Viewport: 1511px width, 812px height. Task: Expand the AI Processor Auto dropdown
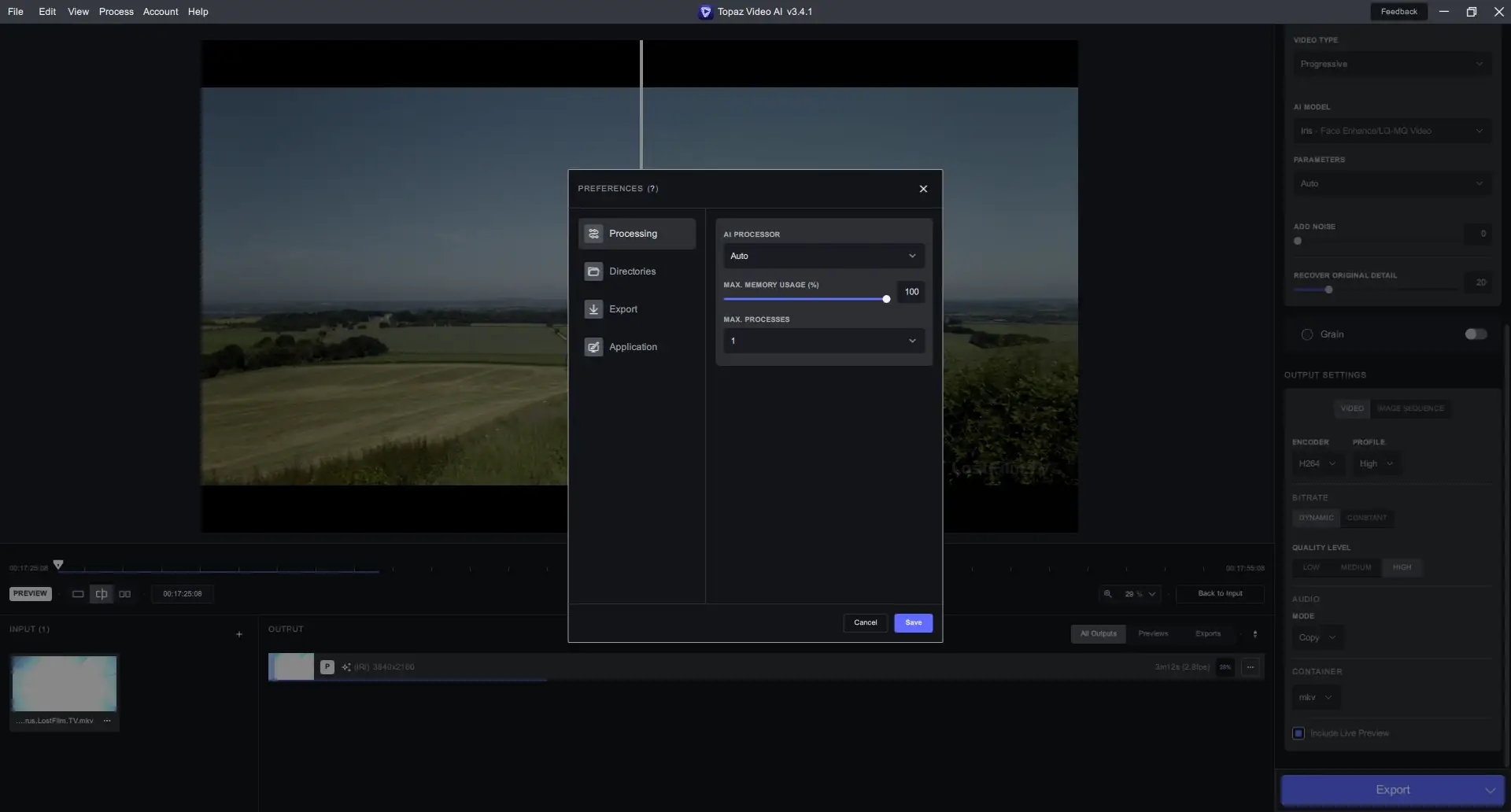823,256
